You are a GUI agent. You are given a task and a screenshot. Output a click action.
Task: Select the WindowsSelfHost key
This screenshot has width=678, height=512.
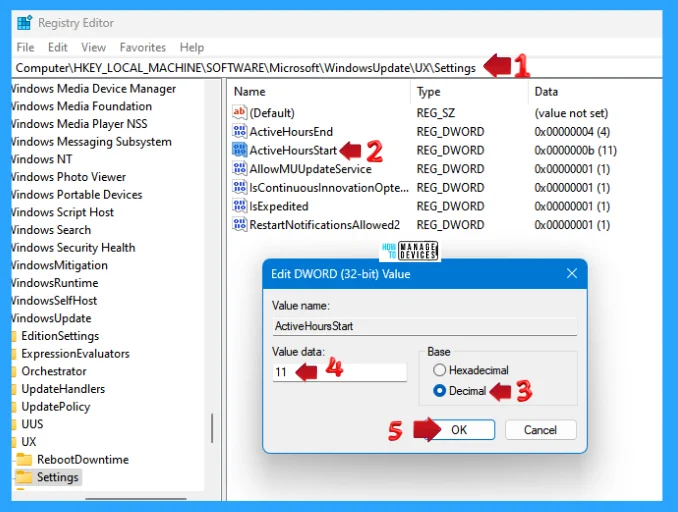[54, 300]
